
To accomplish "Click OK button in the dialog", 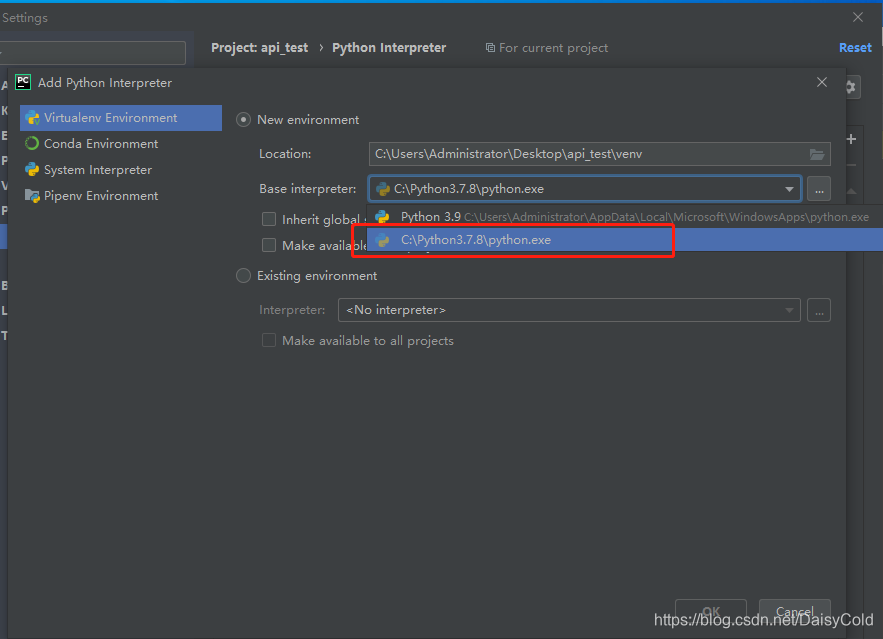I will coord(711,611).
